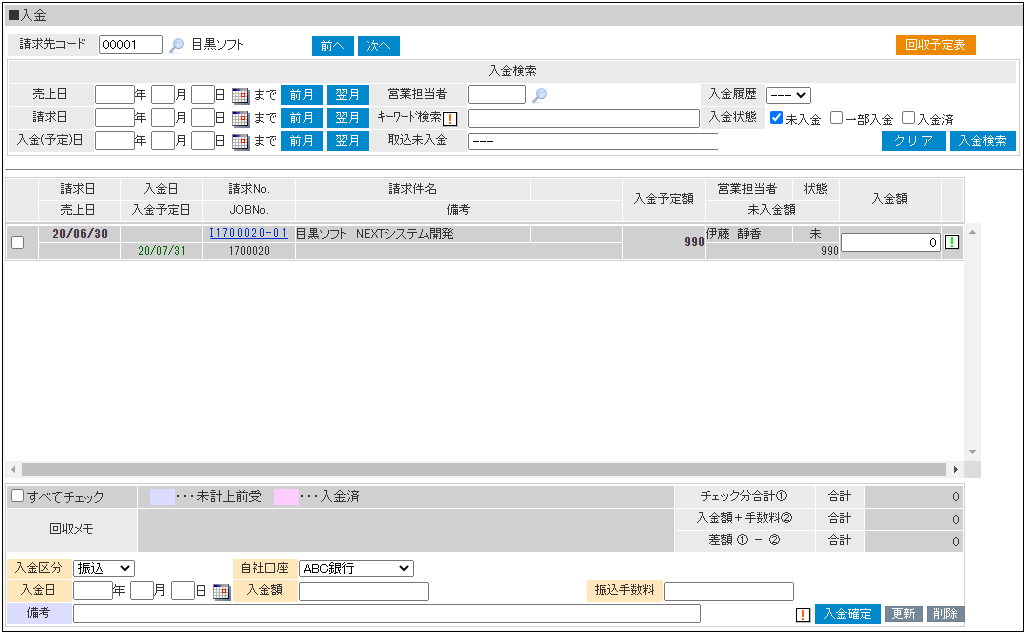This screenshot has width=1026, height=634.
Task: Open the 入金区分 dropdown showing 振込
Action: pos(104,569)
